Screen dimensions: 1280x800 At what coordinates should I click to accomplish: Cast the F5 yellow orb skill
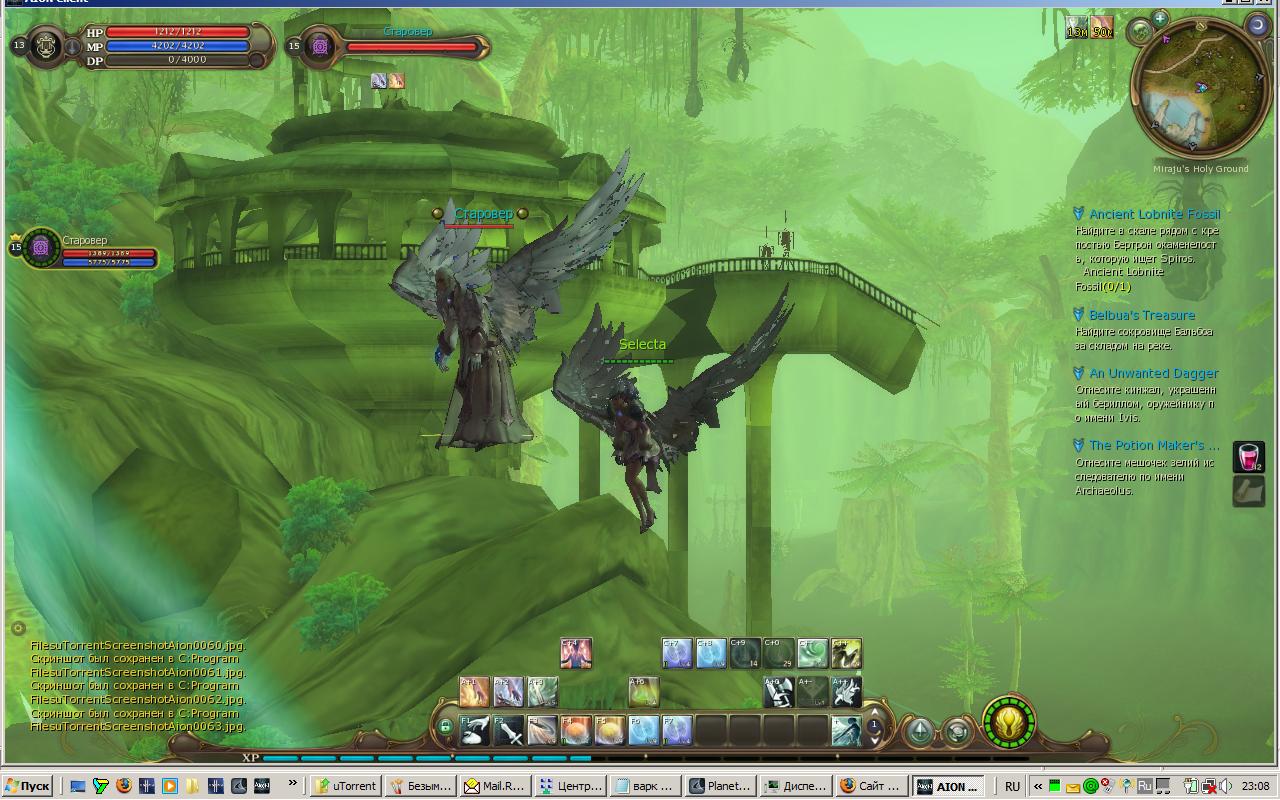(610, 730)
